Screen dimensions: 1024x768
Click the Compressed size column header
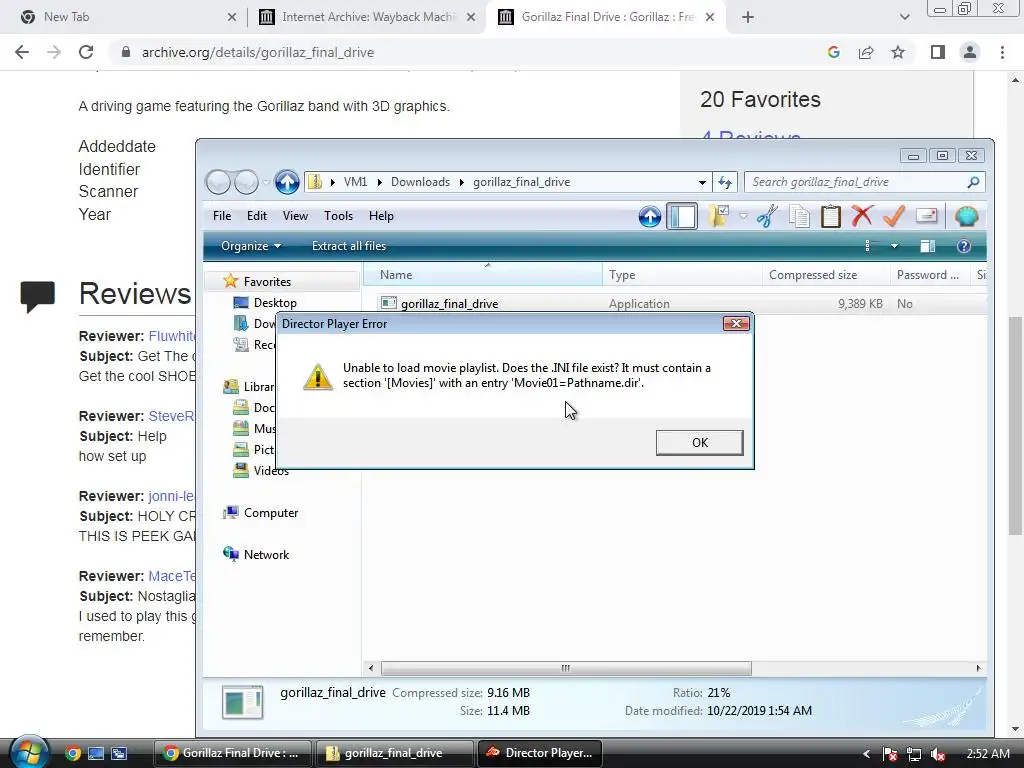click(x=825, y=275)
